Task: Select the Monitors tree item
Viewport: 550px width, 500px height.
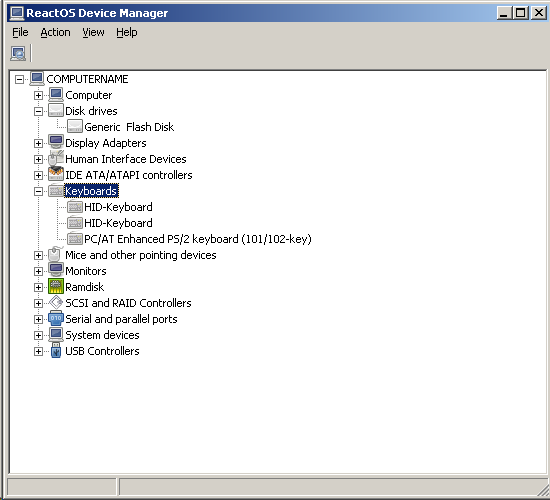Action: coord(86,271)
